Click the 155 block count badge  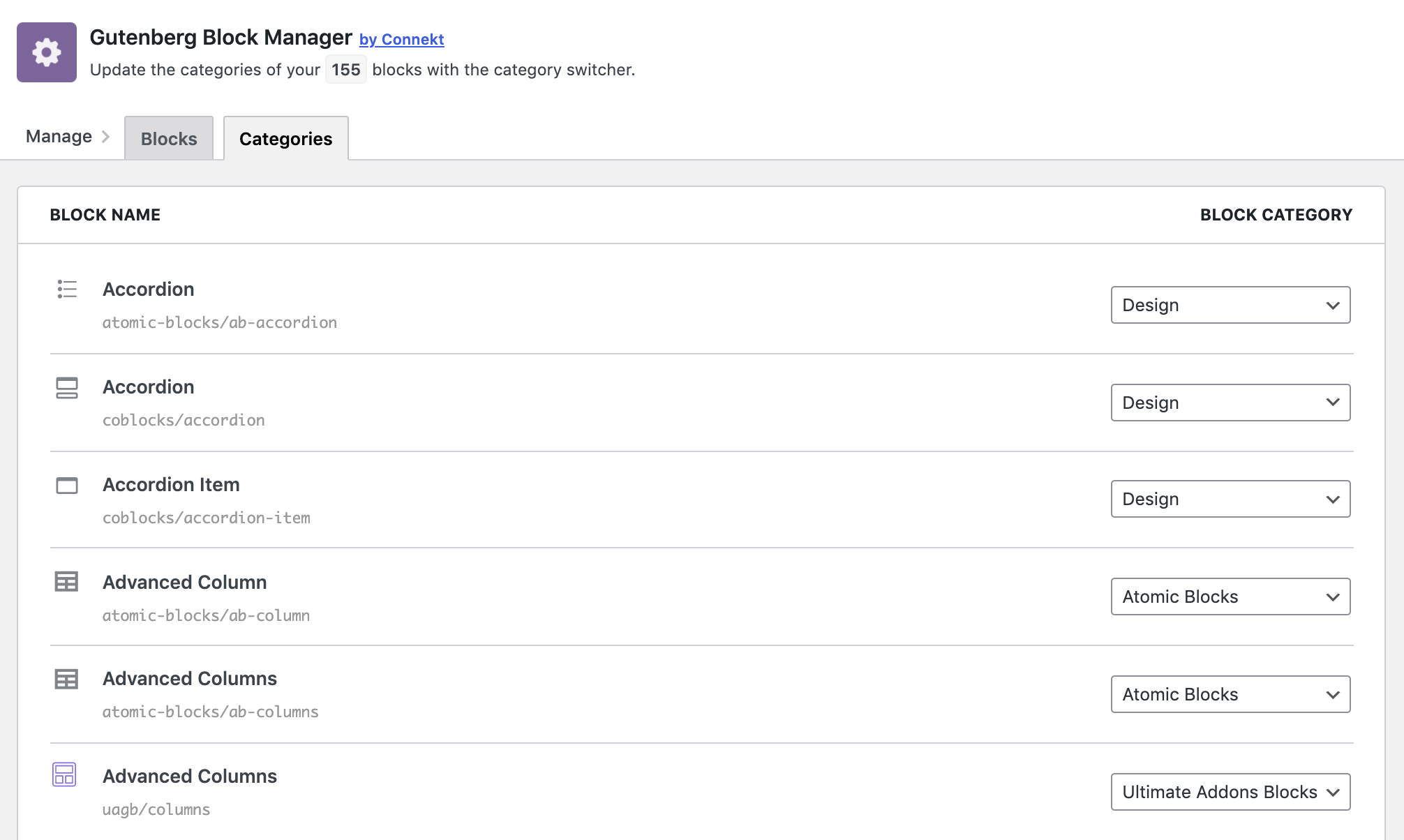click(345, 70)
